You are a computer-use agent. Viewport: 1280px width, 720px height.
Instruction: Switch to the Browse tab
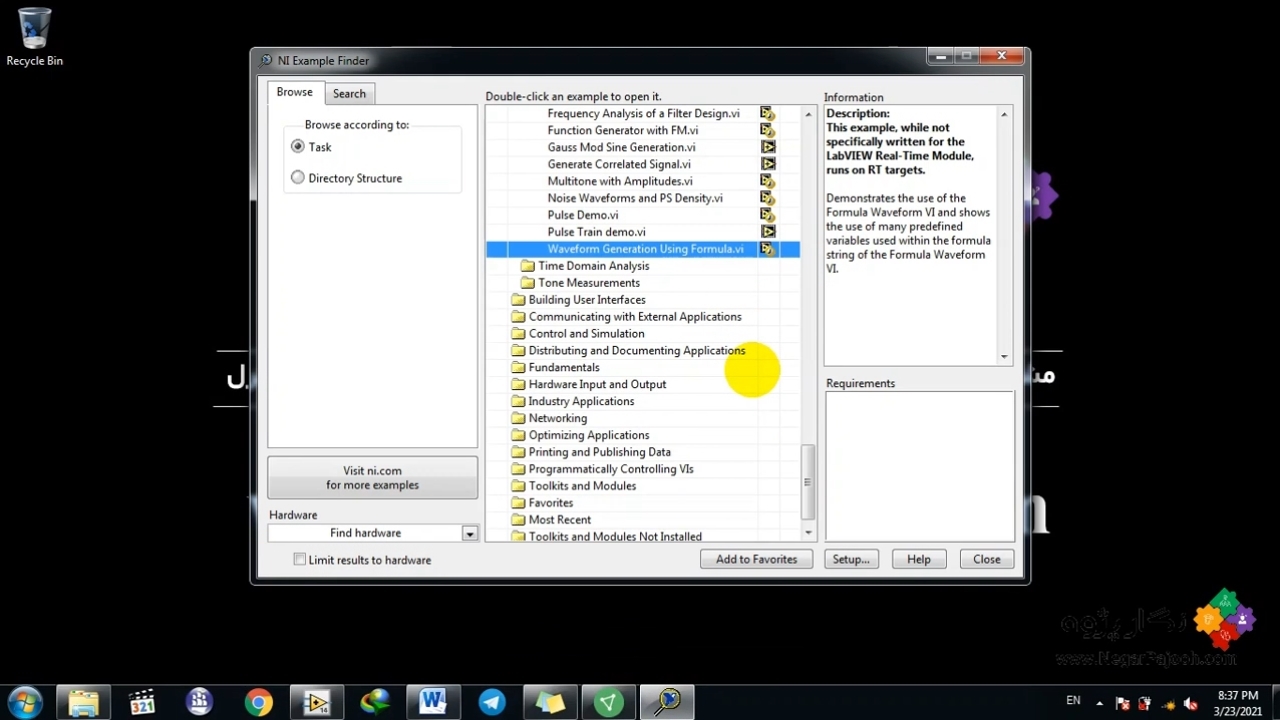pos(294,92)
